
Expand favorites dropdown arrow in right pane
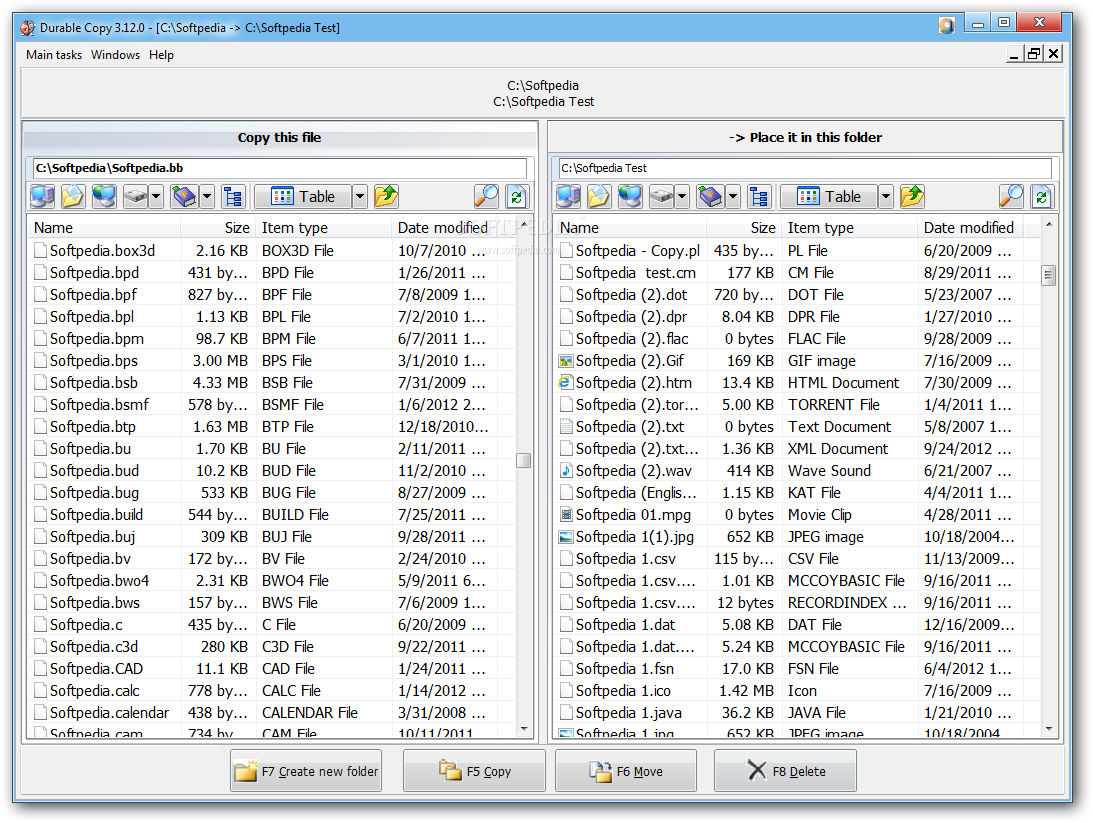[733, 197]
